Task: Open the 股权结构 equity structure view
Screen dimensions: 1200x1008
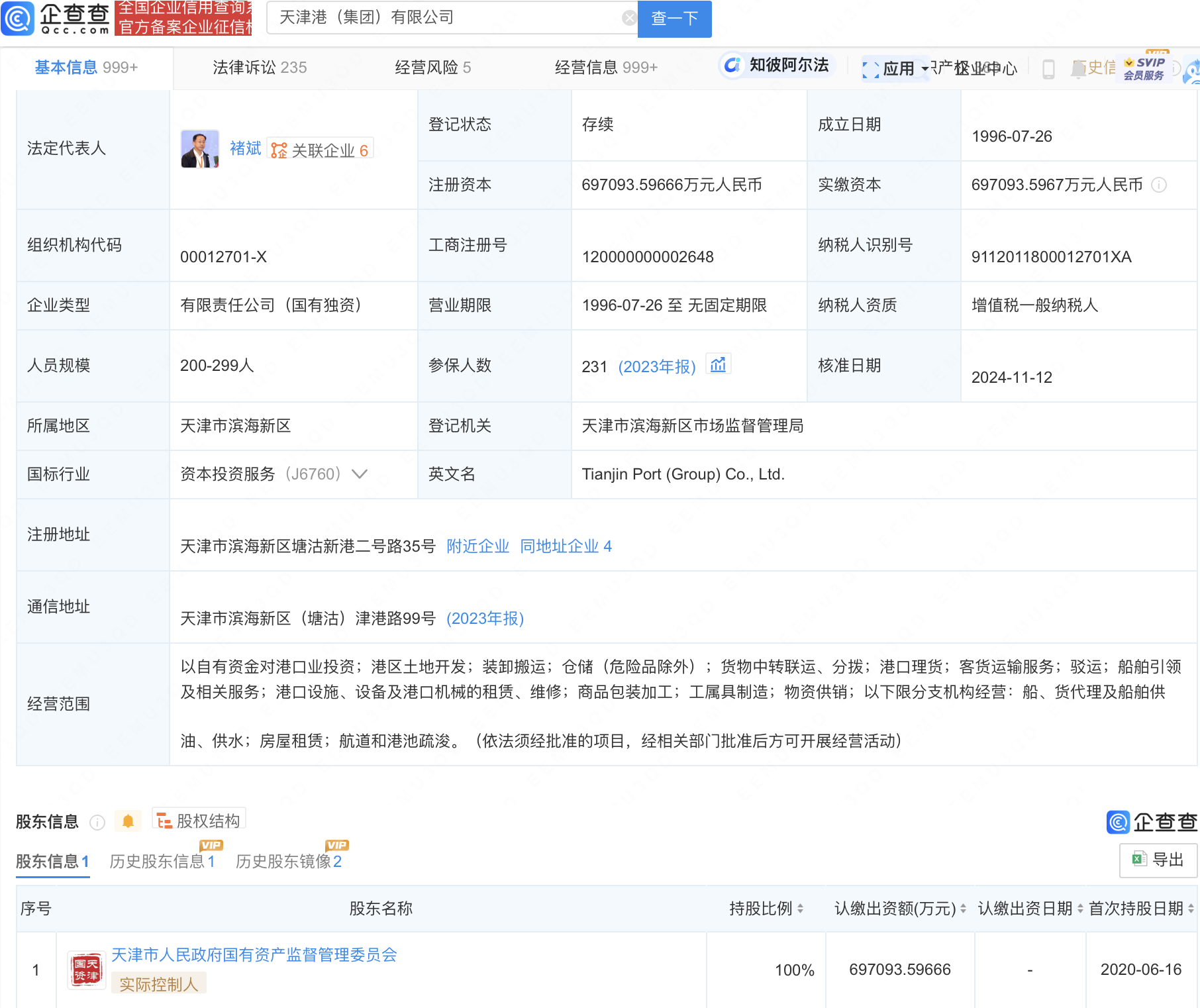Action: click(199, 821)
